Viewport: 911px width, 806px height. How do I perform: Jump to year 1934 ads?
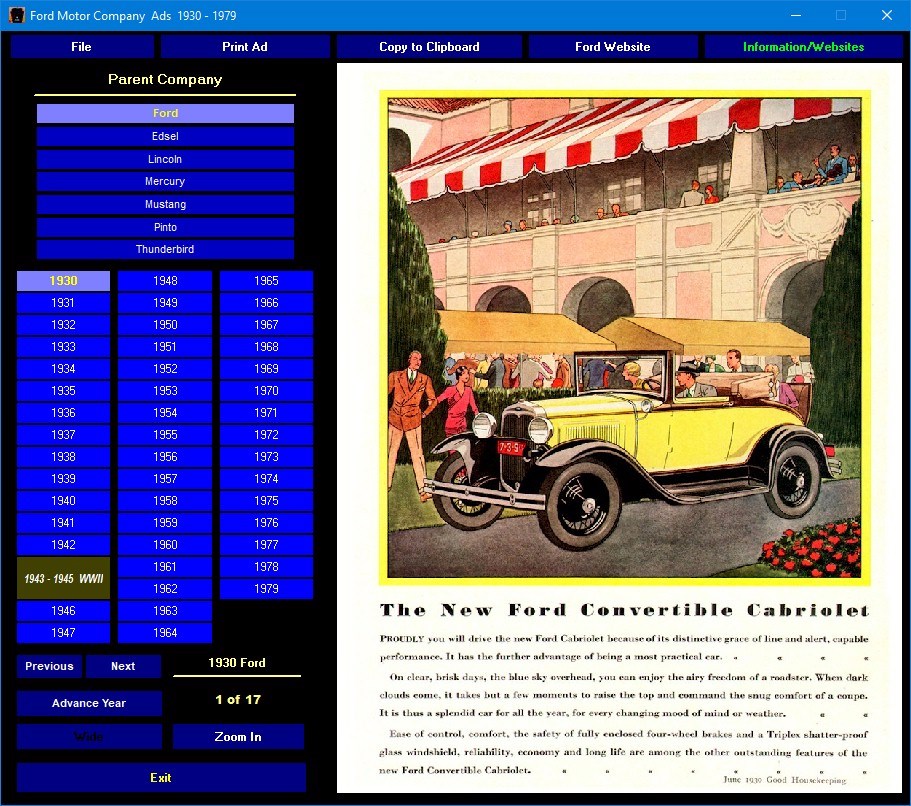63,369
